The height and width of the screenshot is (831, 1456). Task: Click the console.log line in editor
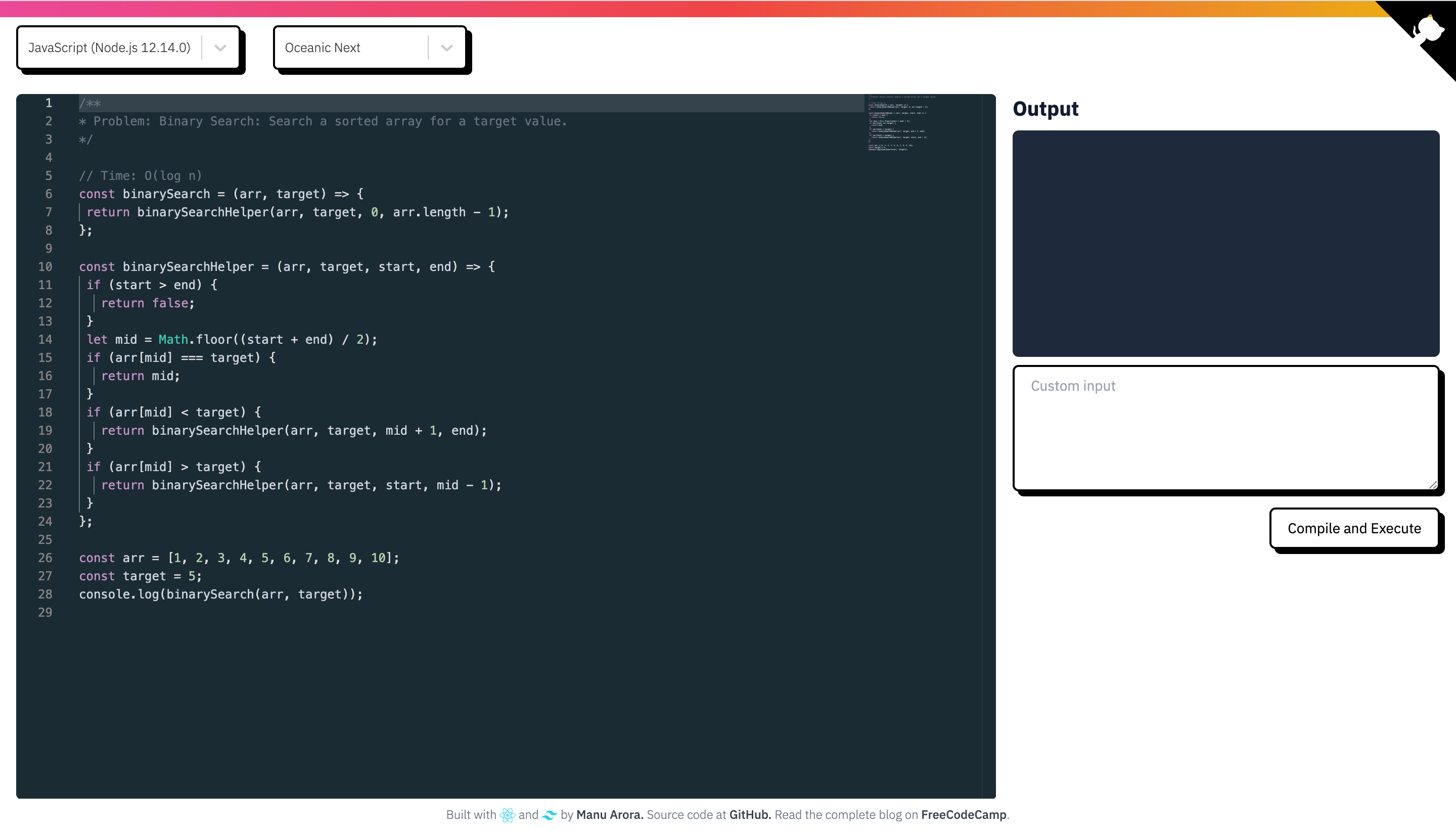pyautogui.click(x=220, y=594)
